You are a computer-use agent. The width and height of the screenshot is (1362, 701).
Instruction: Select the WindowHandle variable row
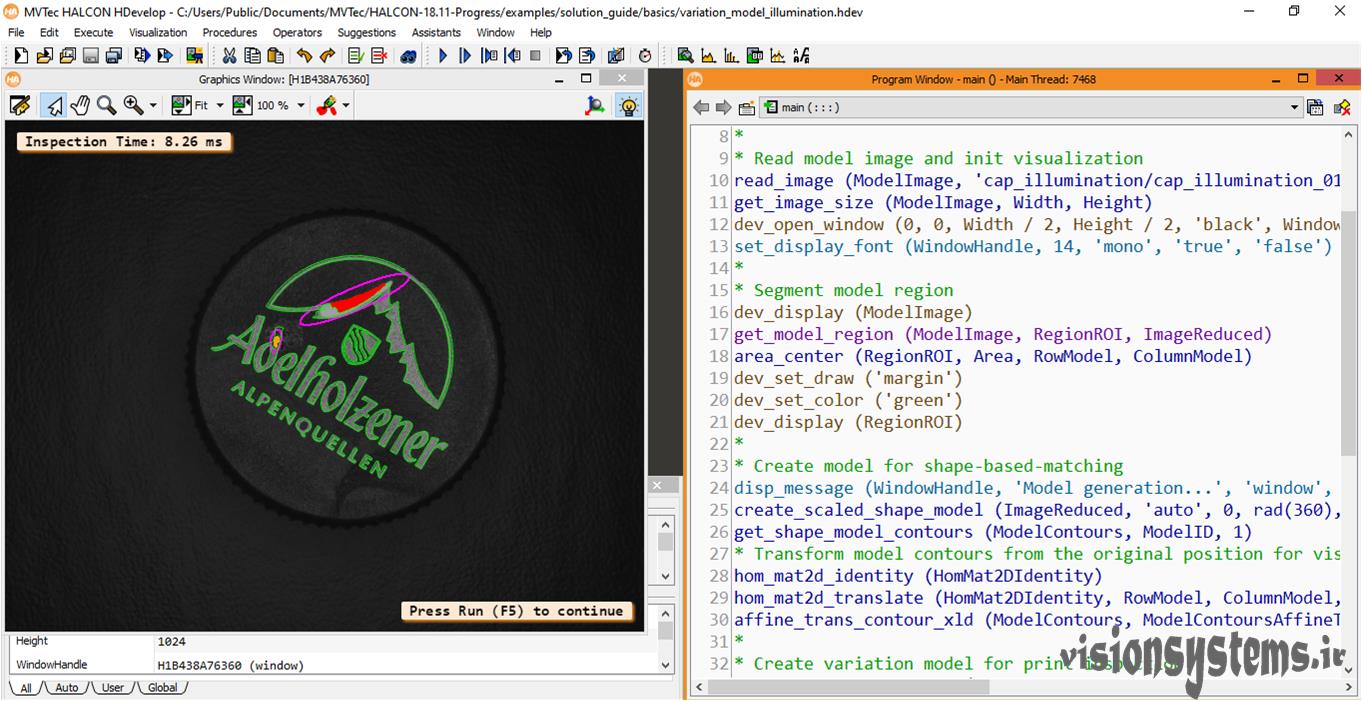(x=334, y=664)
